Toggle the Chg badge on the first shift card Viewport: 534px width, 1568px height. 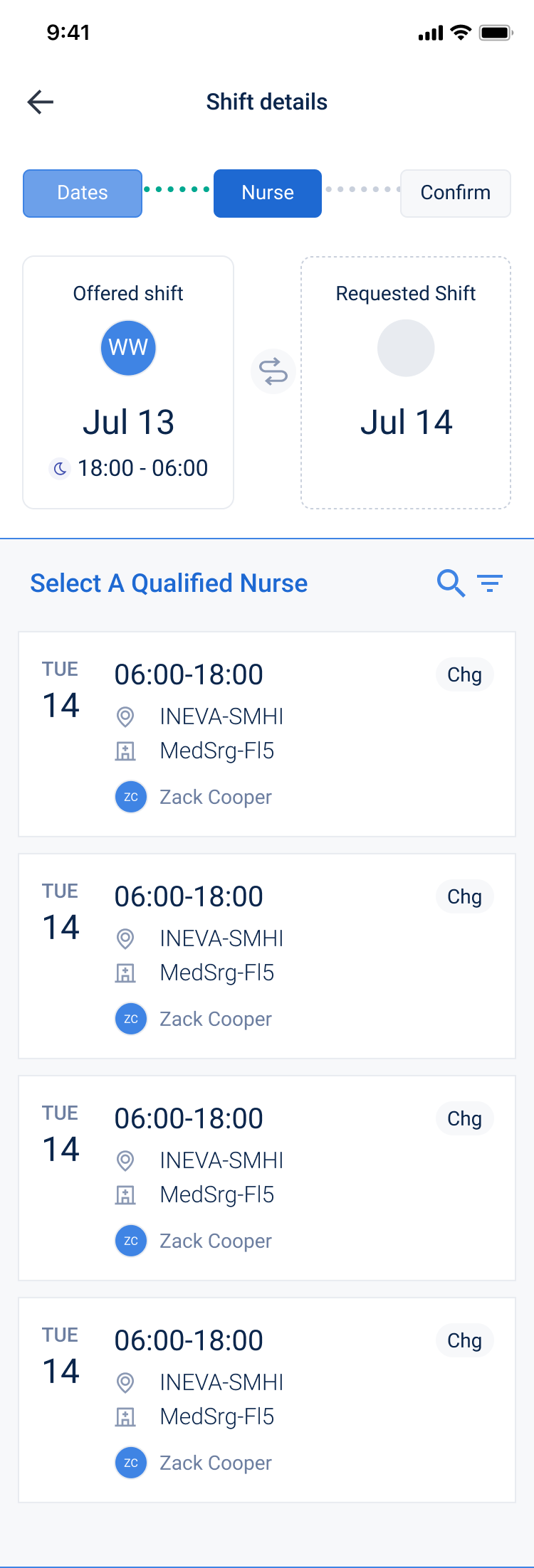click(464, 674)
